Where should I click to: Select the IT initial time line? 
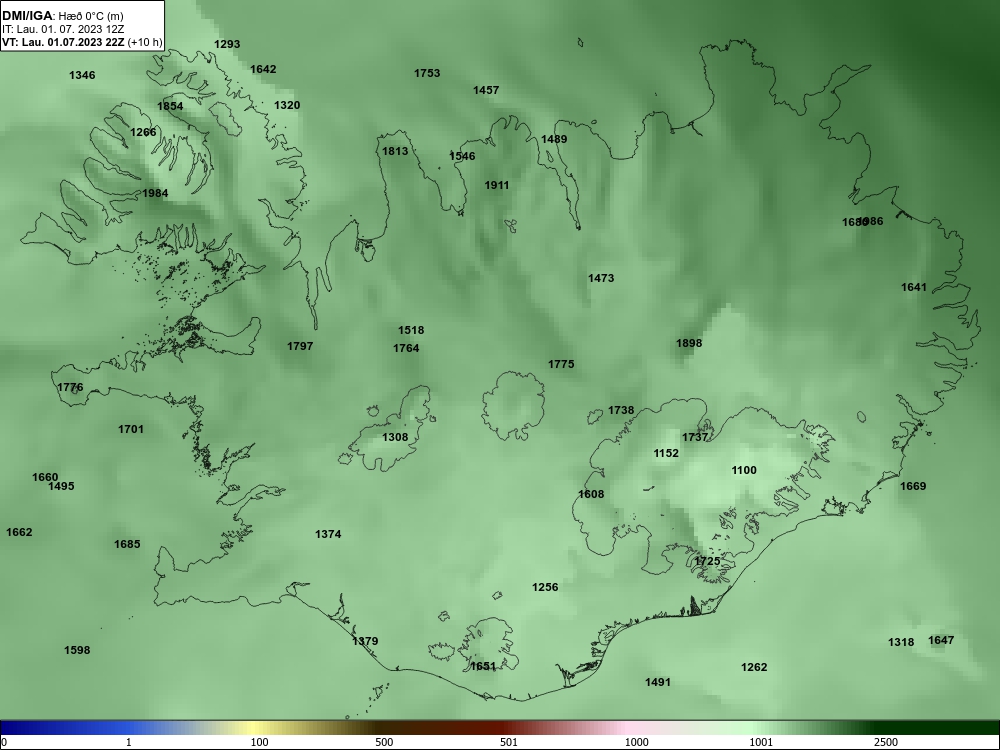tap(62, 29)
